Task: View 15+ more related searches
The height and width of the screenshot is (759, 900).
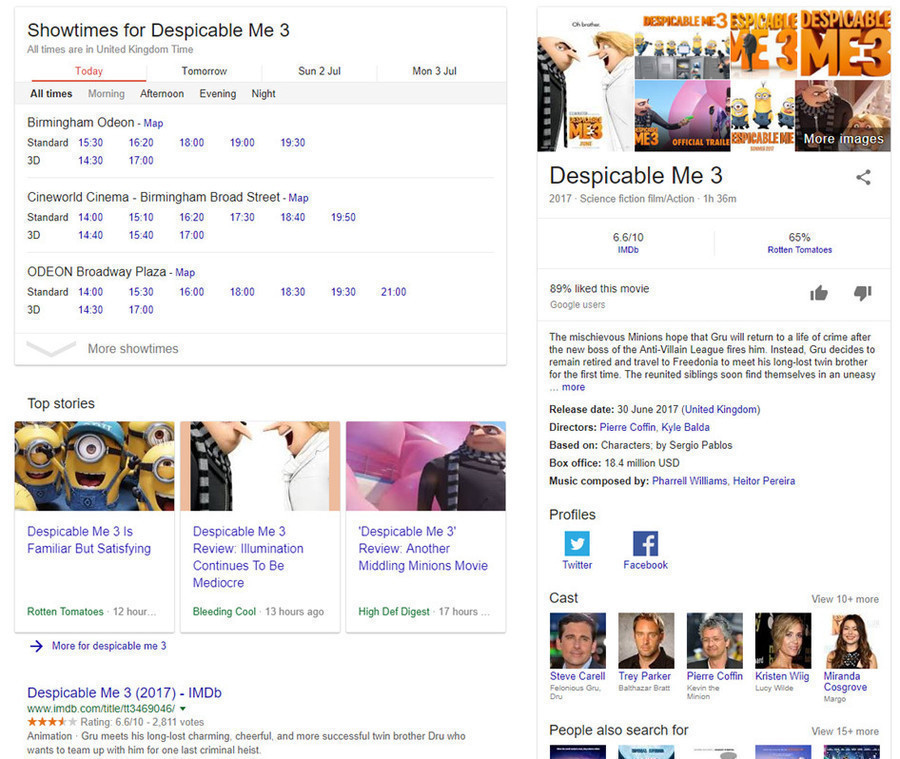Action: click(x=845, y=731)
